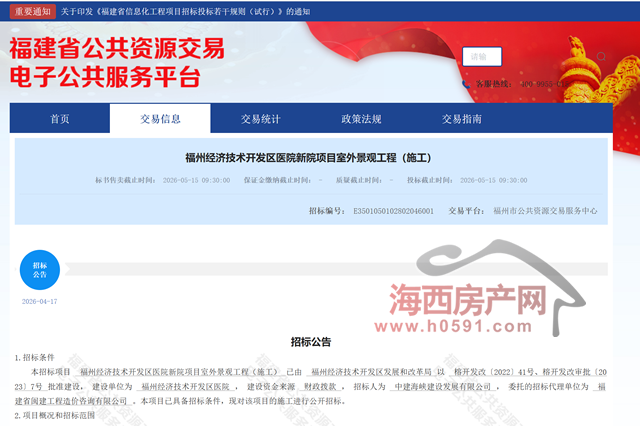Go to the 政策法规 tab
Screen dimensions: 640x426
pos(361,119)
